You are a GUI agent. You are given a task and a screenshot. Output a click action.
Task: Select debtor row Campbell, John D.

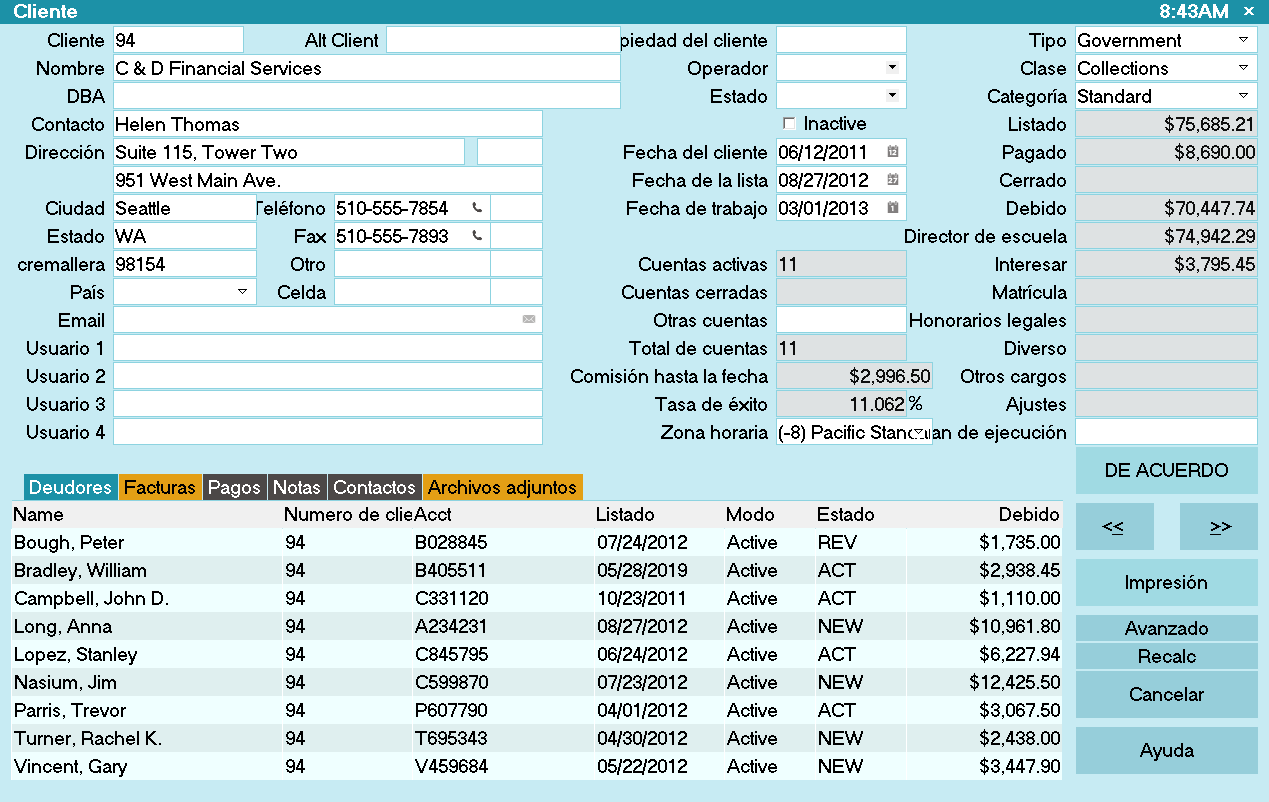(x=537, y=598)
